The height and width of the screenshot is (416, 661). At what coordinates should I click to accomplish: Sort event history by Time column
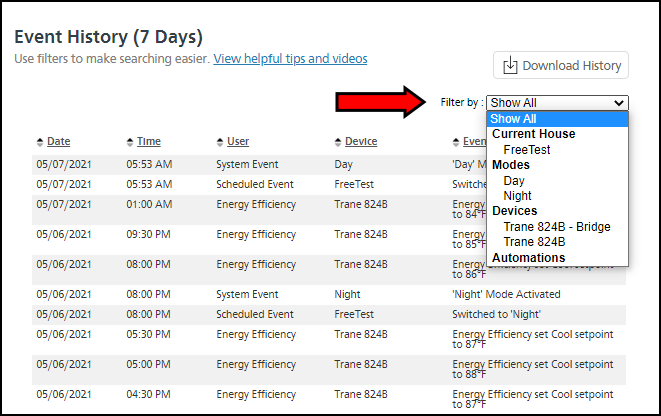click(x=148, y=142)
